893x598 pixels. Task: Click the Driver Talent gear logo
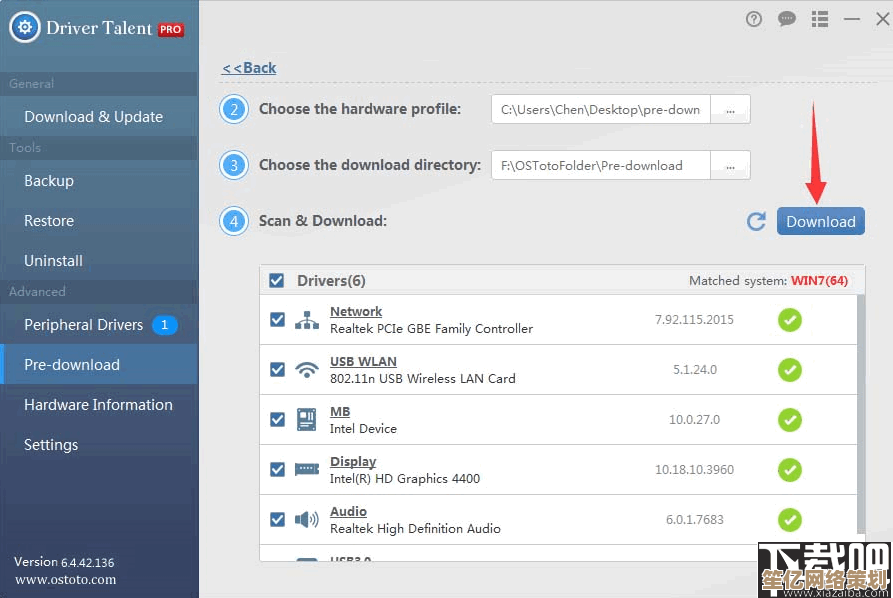coord(24,27)
